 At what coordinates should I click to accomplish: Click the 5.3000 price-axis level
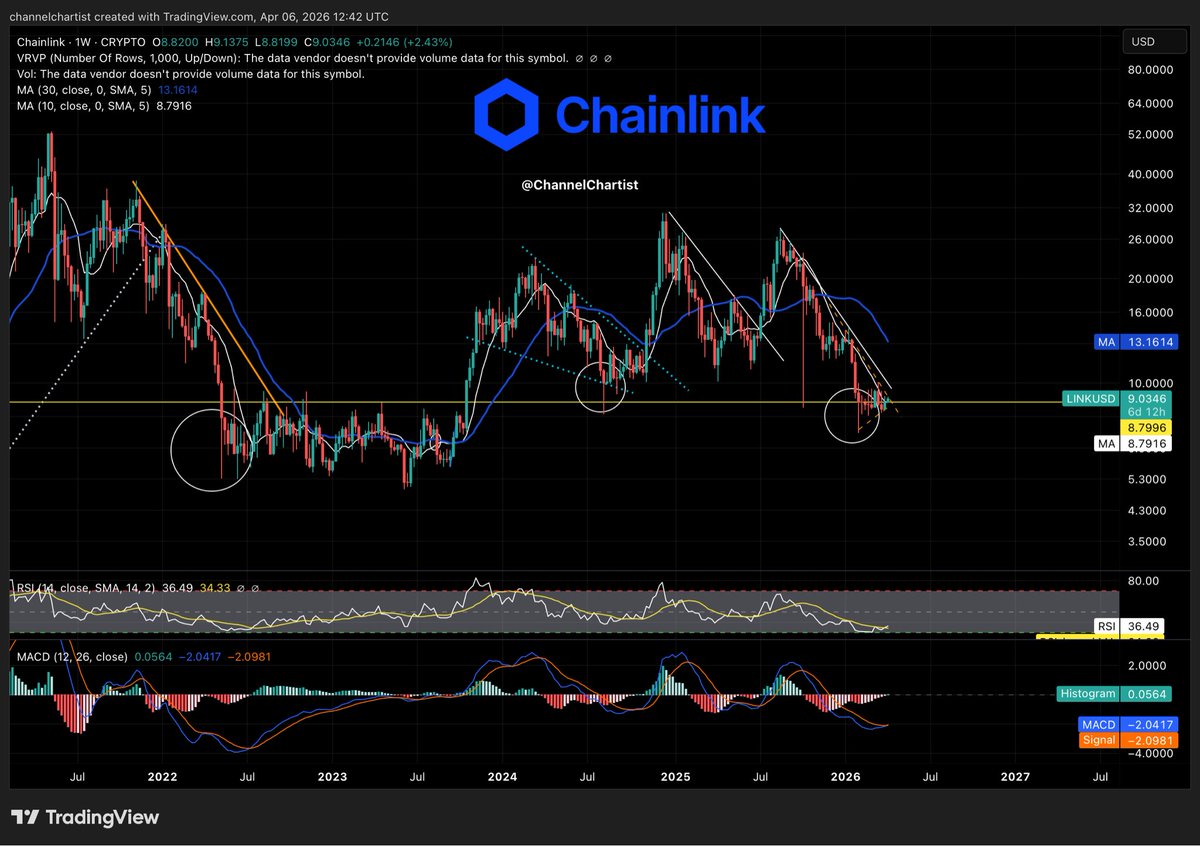pos(1149,480)
